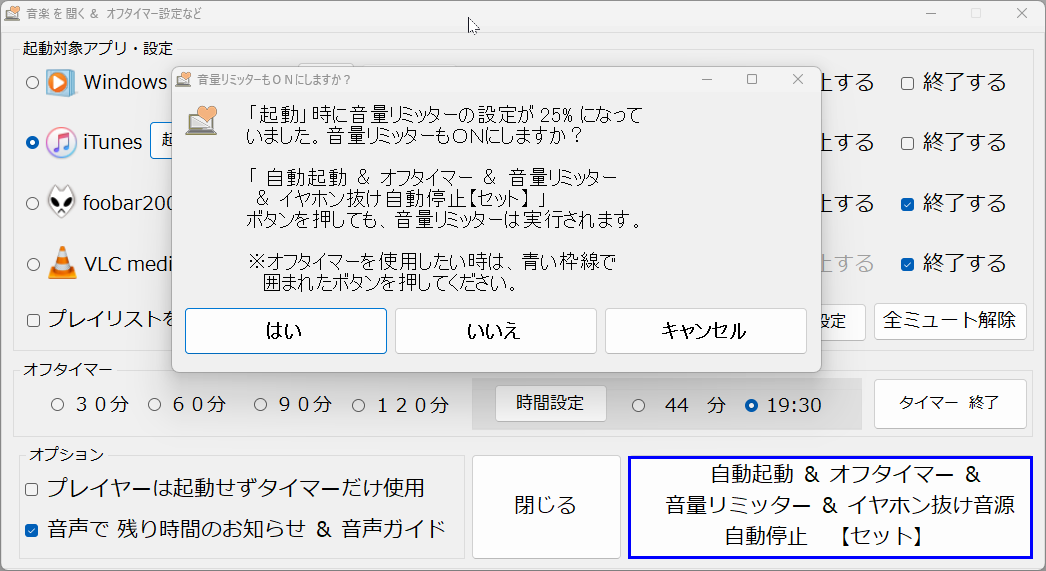Click the VLC traffic cone icon
This screenshot has height=571, width=1046.
tap(61, 264)
